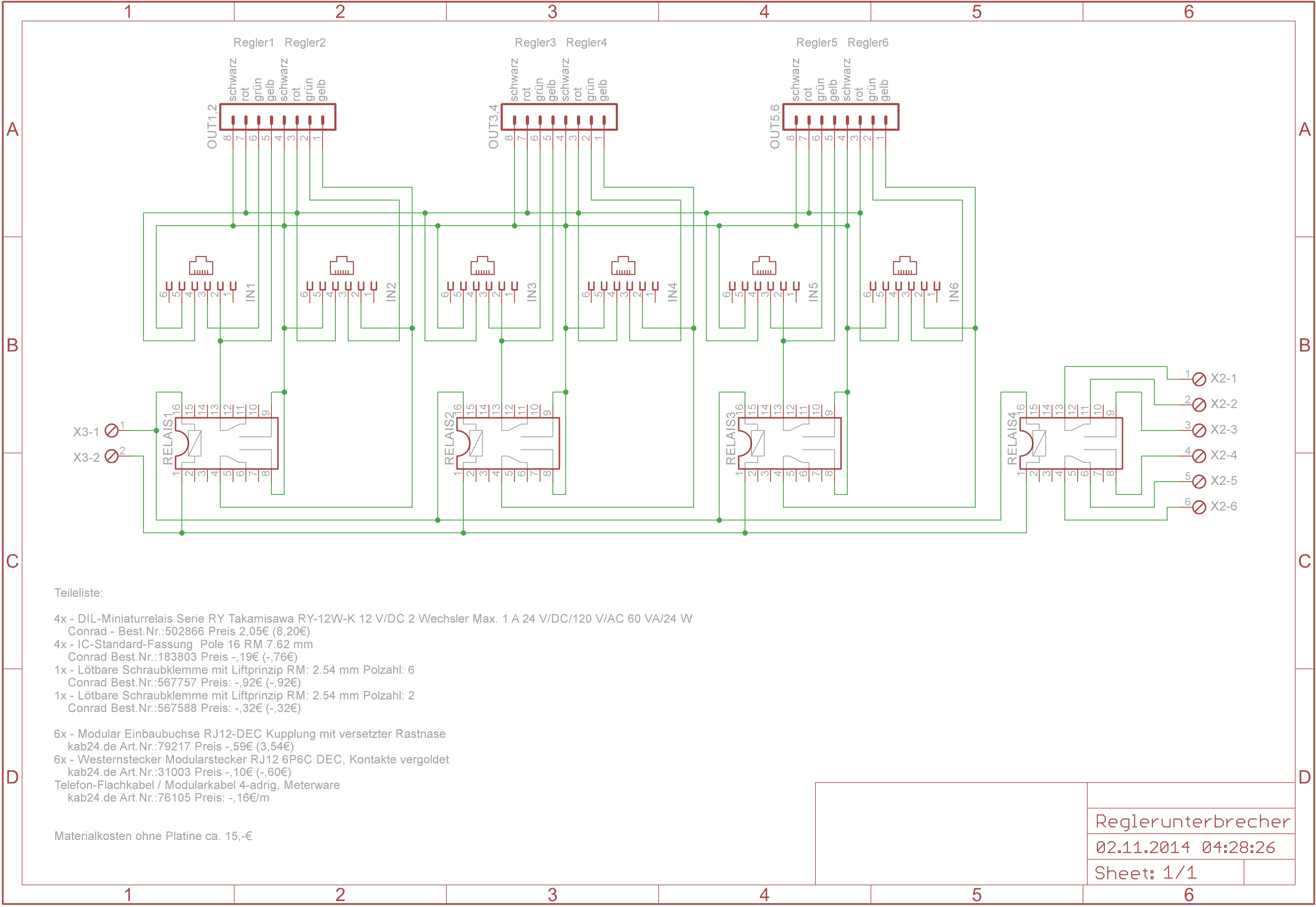Select the date '02.11.2014 04:28:26'
Viewport: 1316px width, 907px height.
pos(1185,847)
